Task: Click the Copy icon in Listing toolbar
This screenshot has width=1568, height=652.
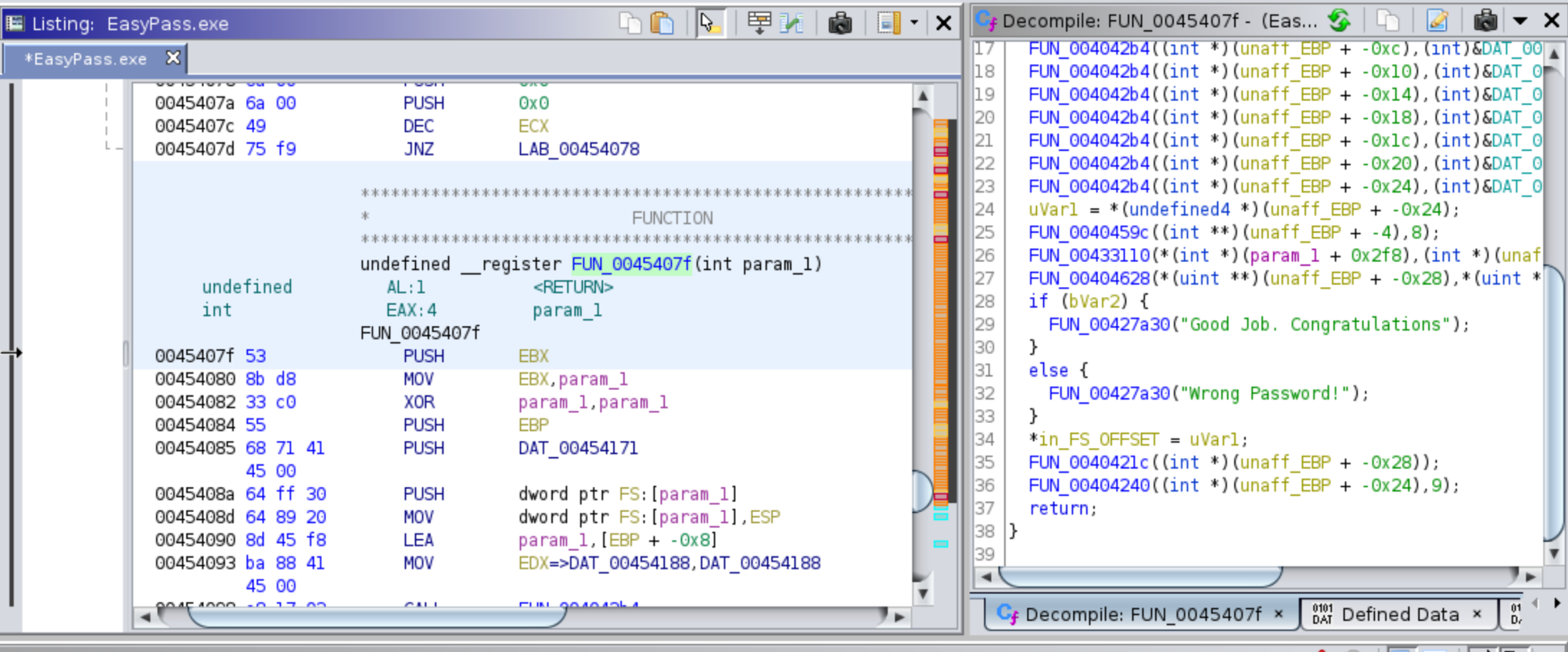Action: 630,23
